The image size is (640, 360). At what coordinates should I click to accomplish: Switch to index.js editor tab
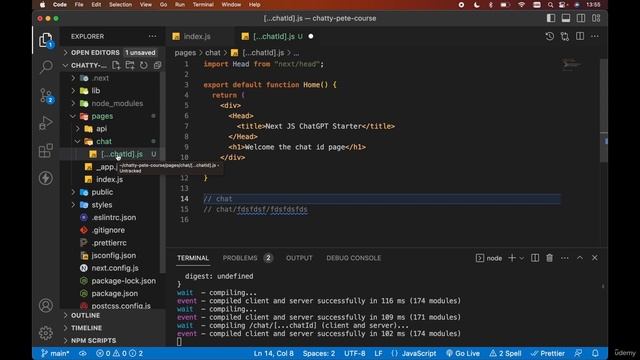197,36
